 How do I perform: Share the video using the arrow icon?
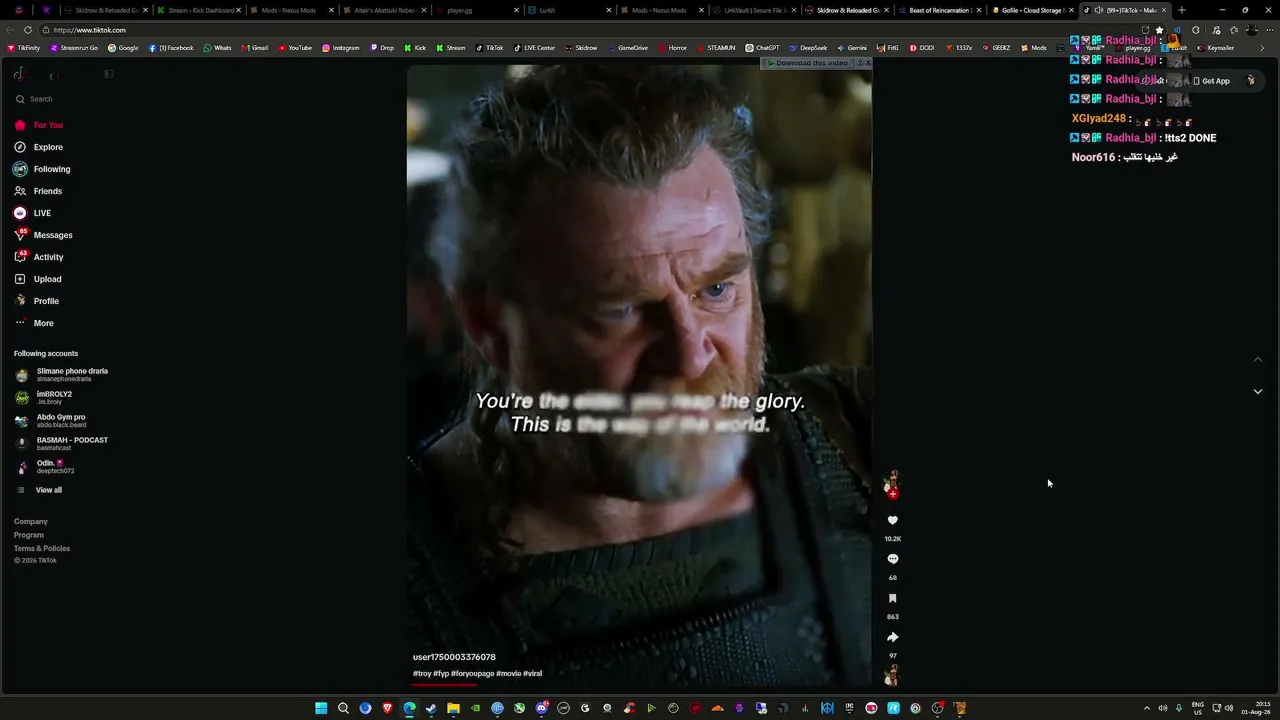pyautogui.click(x=893, y=637)
